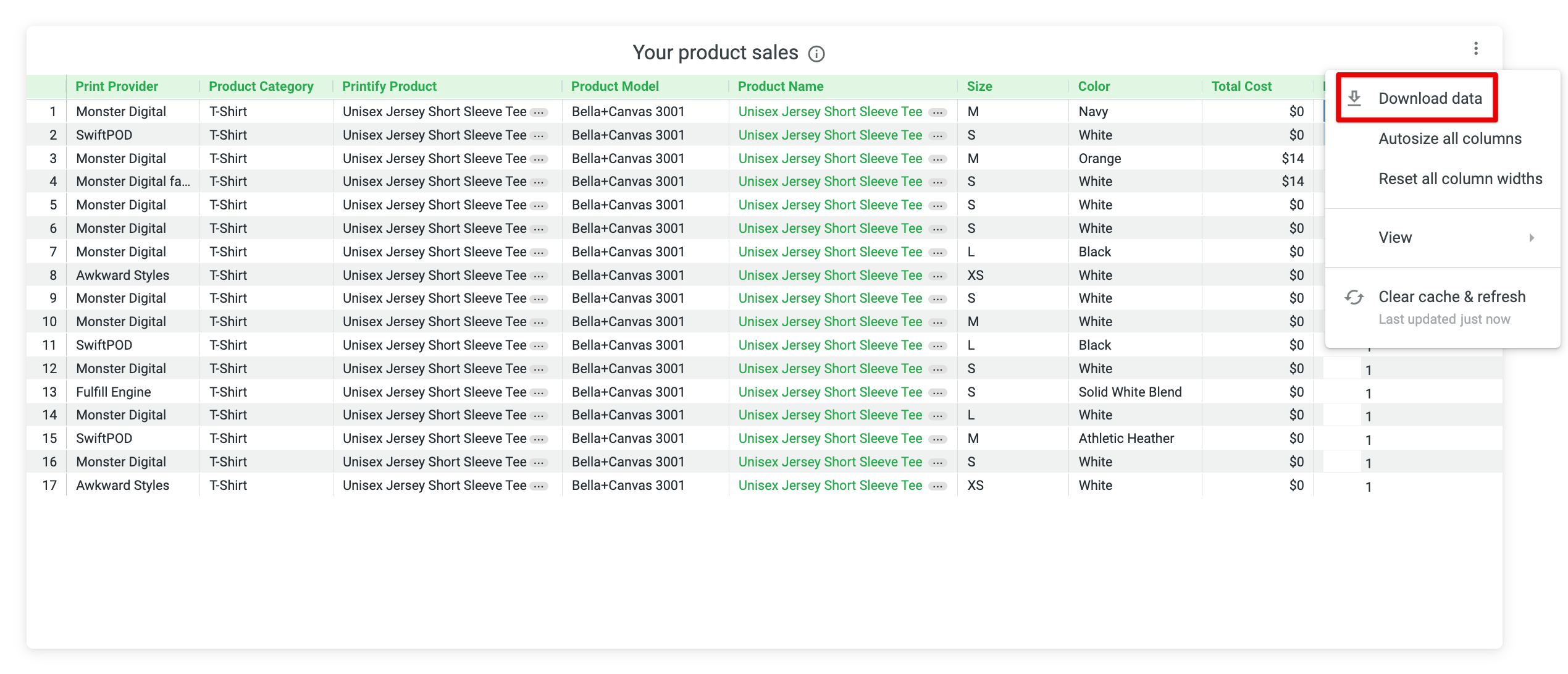Open the chart's three-dot options menu
Viewport: 1568px width, 674px height.
point(1477,47)
